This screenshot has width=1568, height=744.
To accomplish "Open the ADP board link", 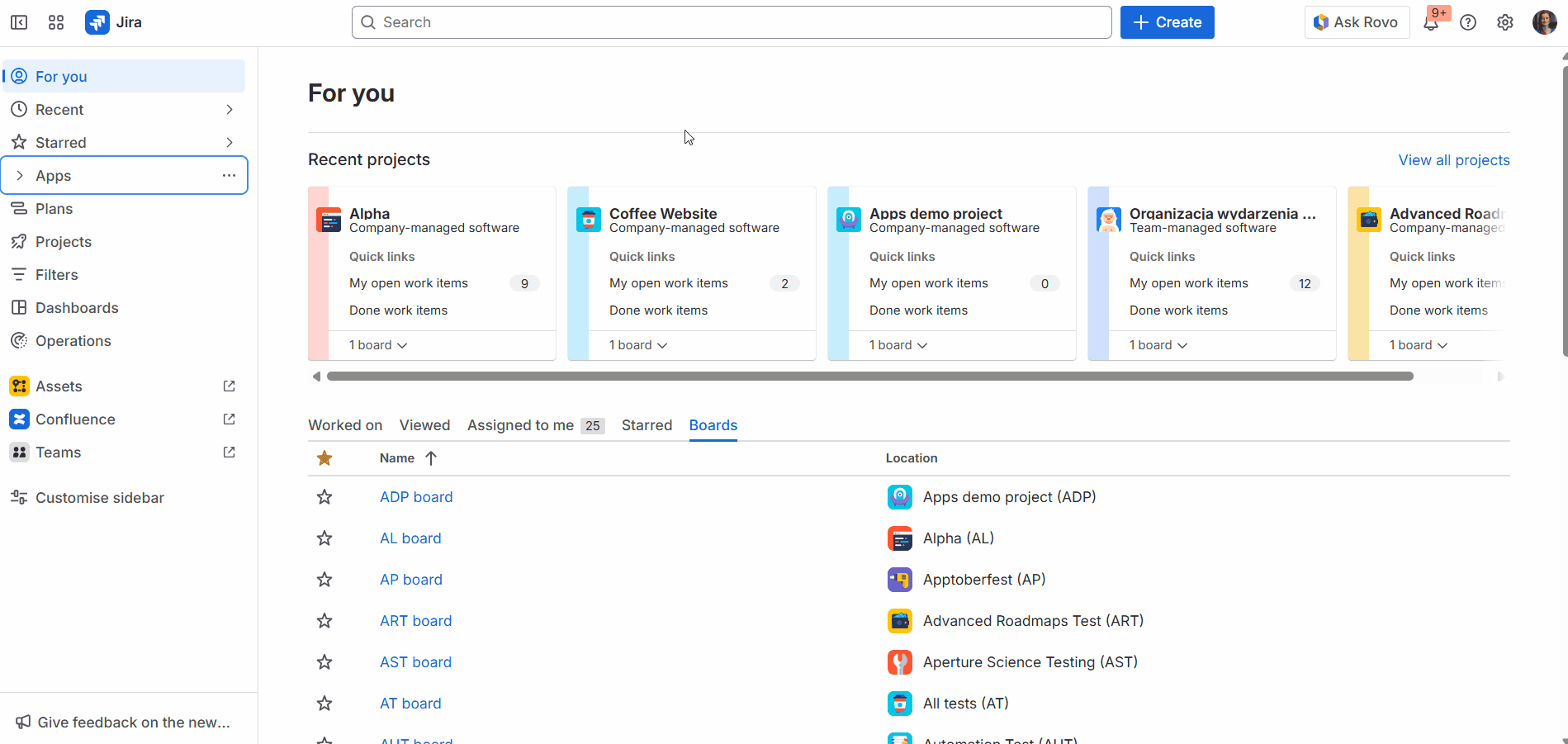I will [416, 497].
